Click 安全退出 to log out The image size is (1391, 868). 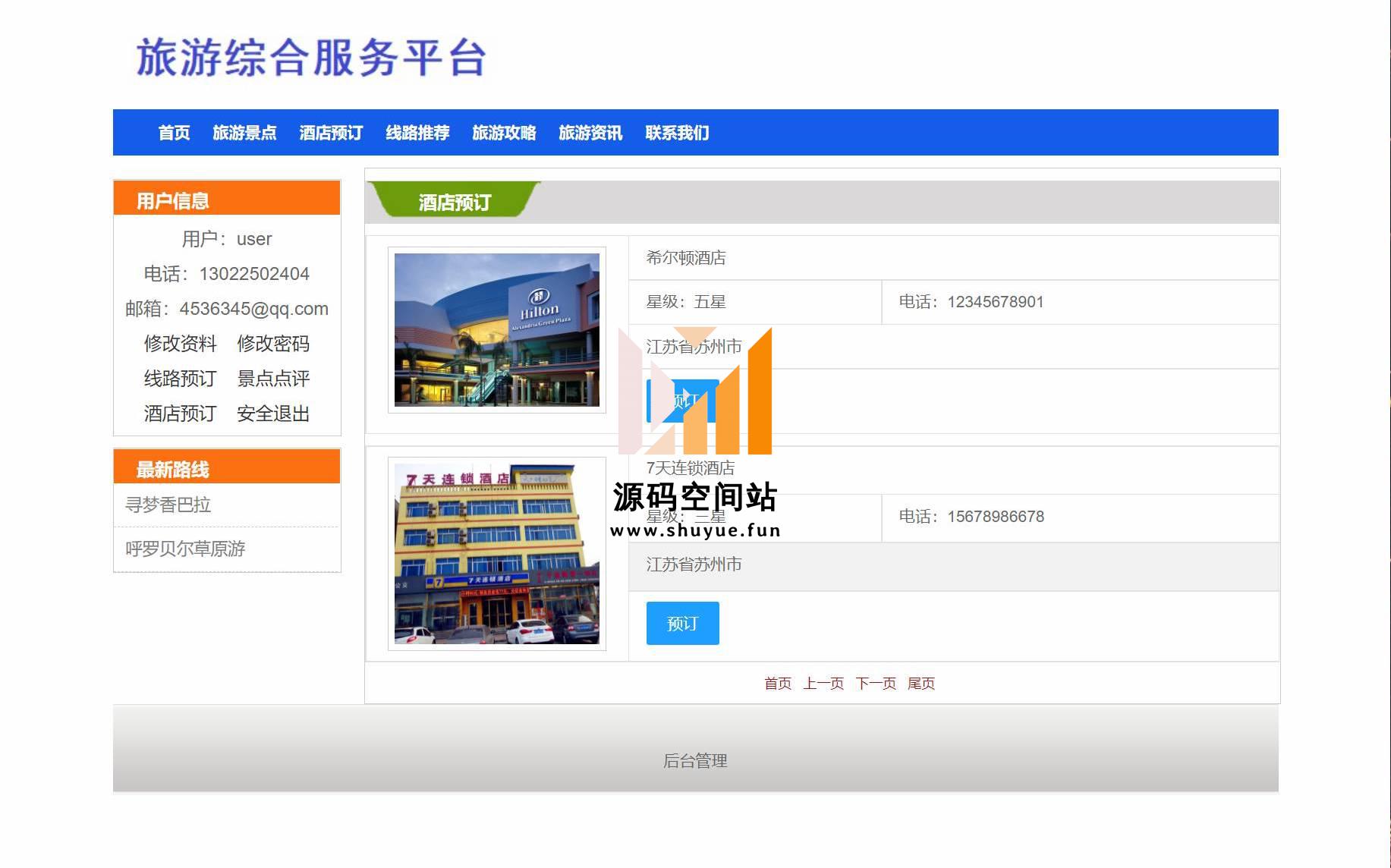[x=273, y=414]
